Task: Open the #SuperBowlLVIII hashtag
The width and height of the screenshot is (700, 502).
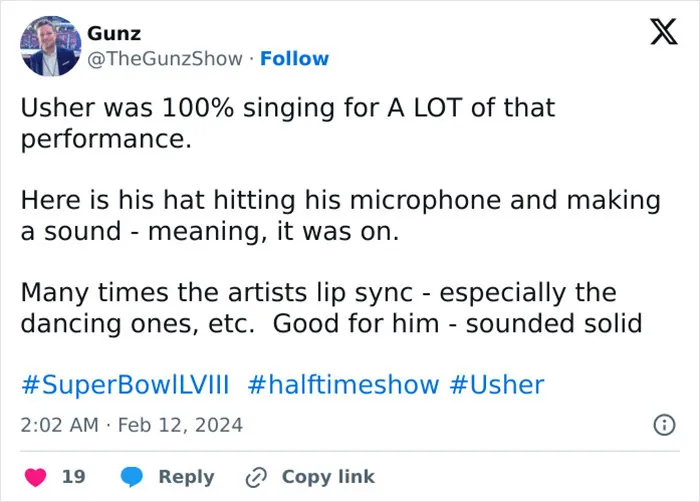Action: [x=125, y=385]
